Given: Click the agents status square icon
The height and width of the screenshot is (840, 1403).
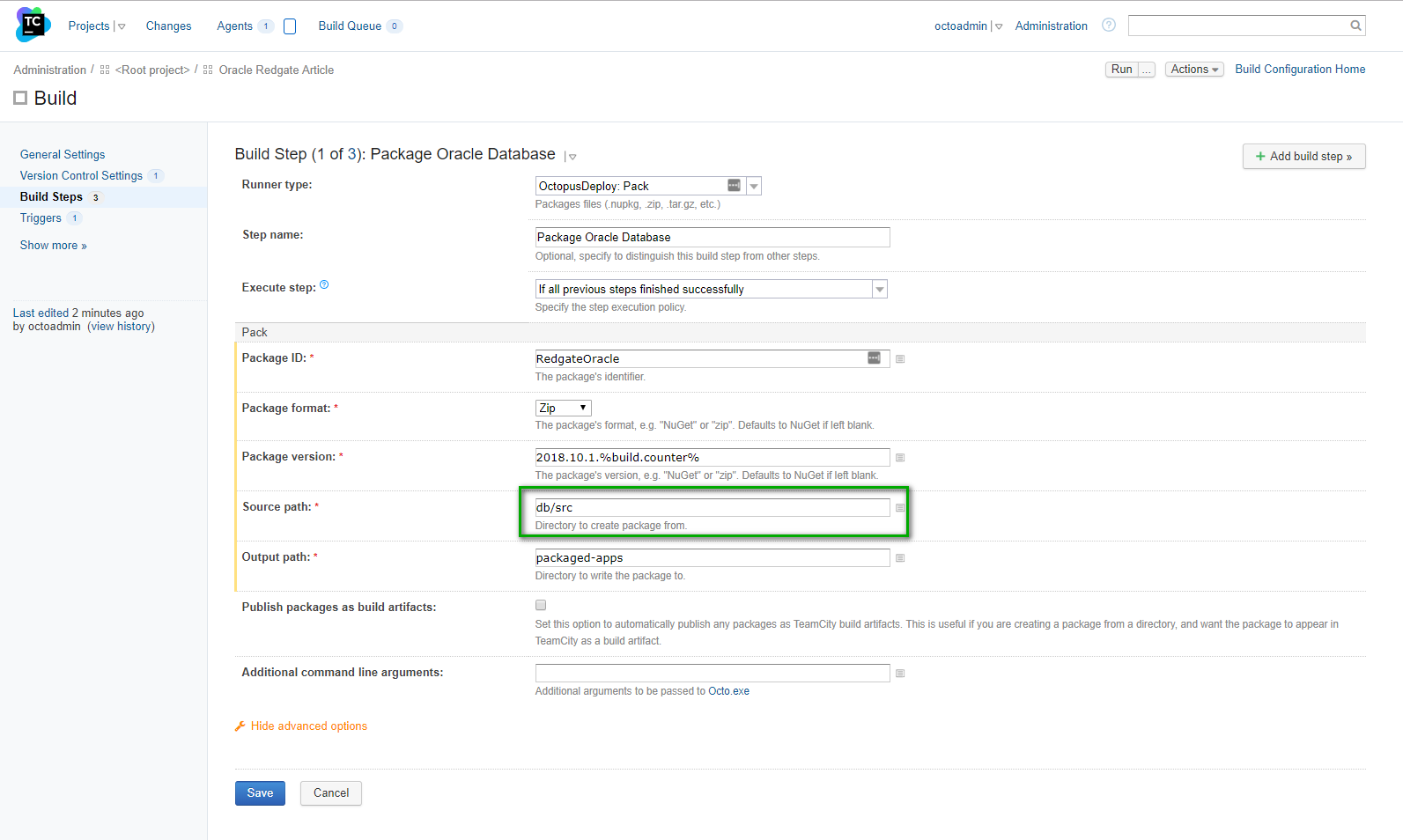Looking at the screenshot, I should pos(290,26).
